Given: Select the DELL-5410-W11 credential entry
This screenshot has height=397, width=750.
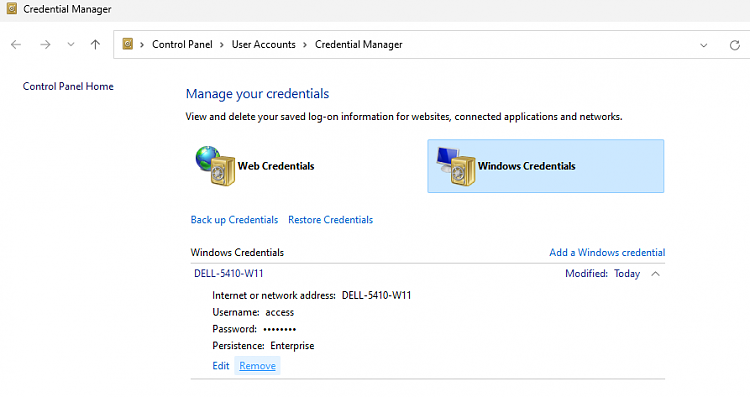Looking at the screenshot, I should tap(229, 274).
